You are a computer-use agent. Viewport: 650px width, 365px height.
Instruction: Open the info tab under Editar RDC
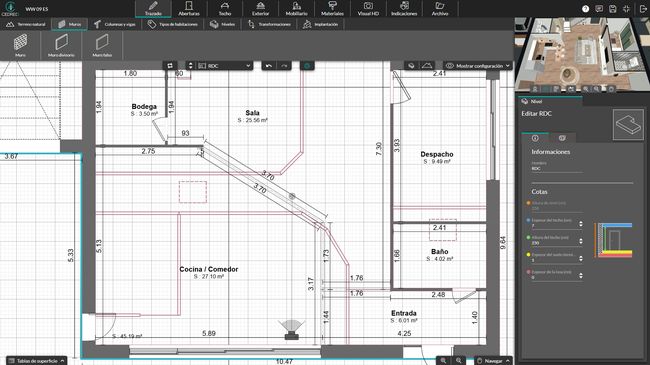click(x=535, y=138)
